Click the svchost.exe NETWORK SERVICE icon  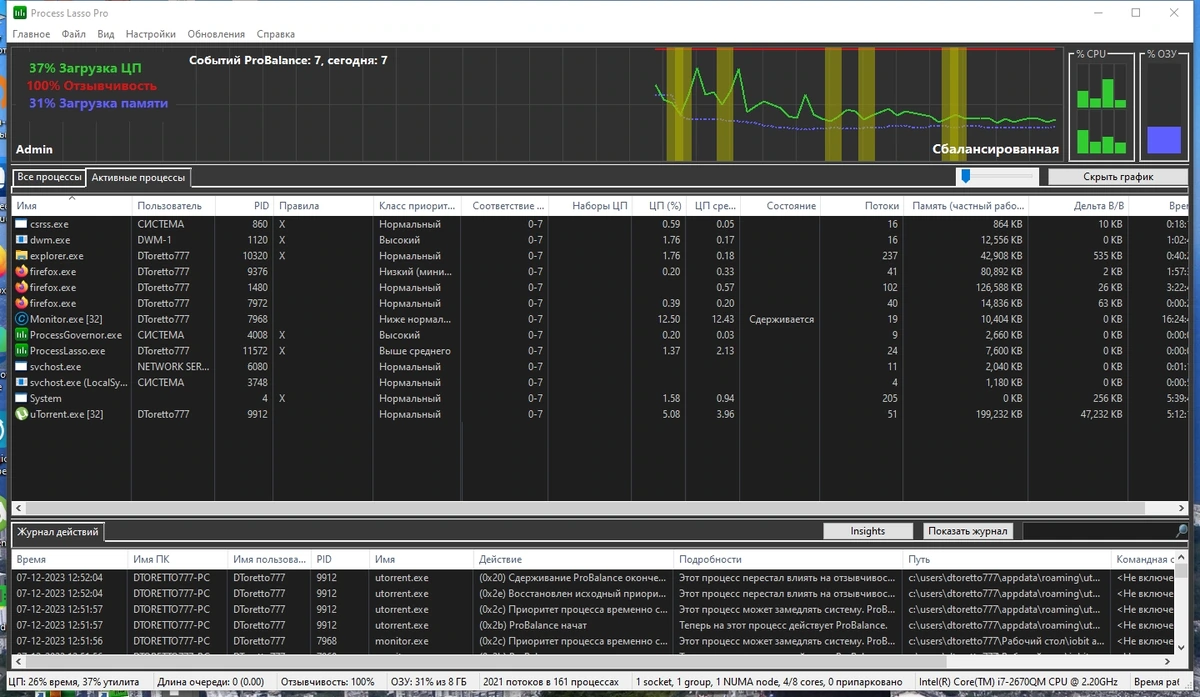click(x=22, y=367)
